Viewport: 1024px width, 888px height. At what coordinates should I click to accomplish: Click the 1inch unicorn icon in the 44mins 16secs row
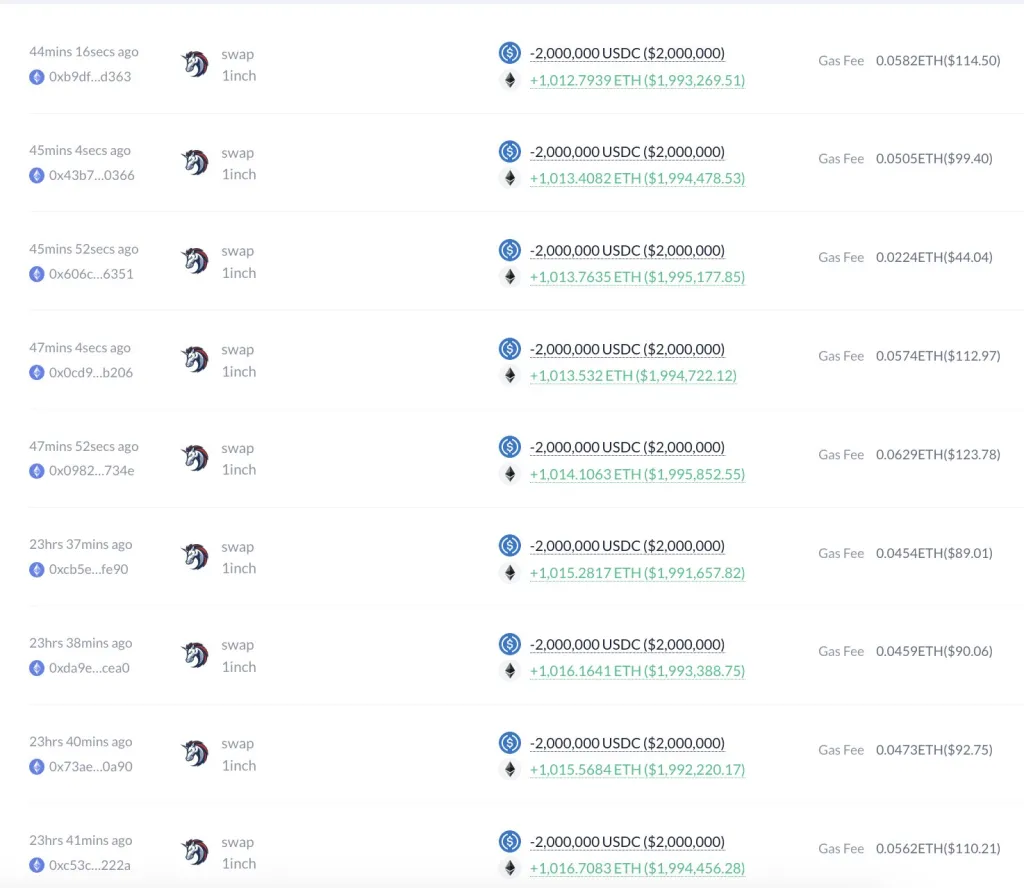pyautogui.click(x=195, y=64)
